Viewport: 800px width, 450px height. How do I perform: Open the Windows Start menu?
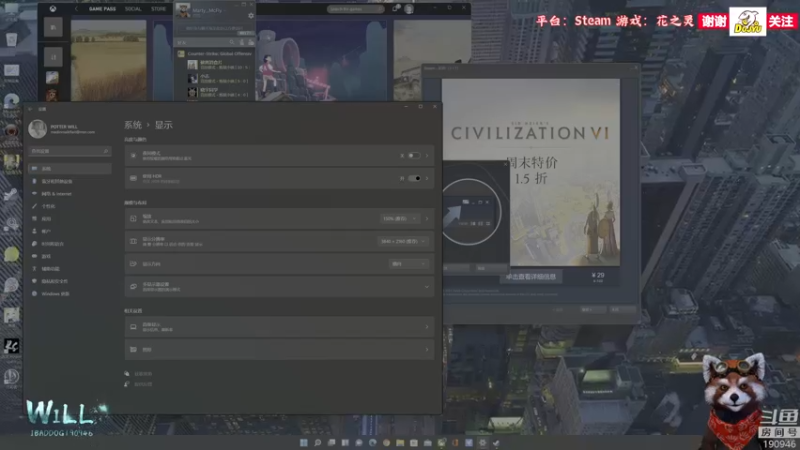(304, 443)
